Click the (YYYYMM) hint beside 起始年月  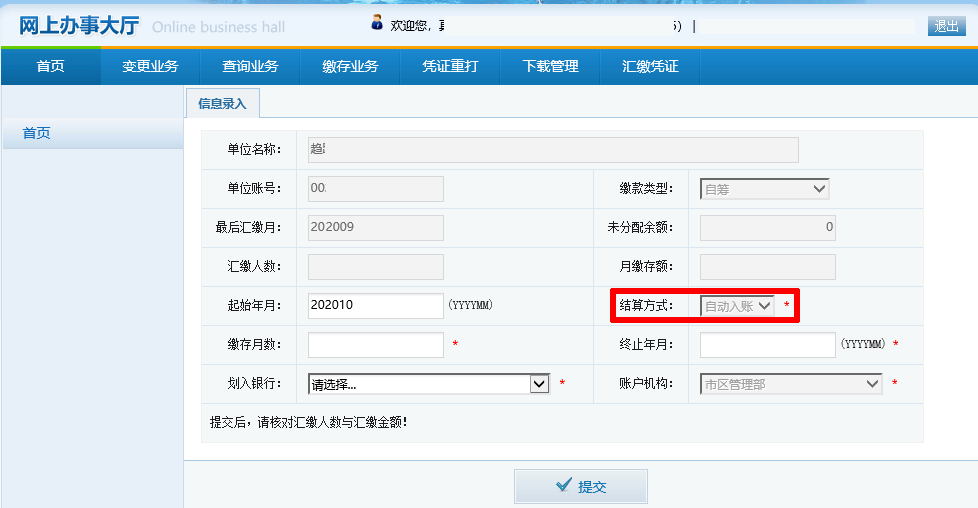point(470,305)
